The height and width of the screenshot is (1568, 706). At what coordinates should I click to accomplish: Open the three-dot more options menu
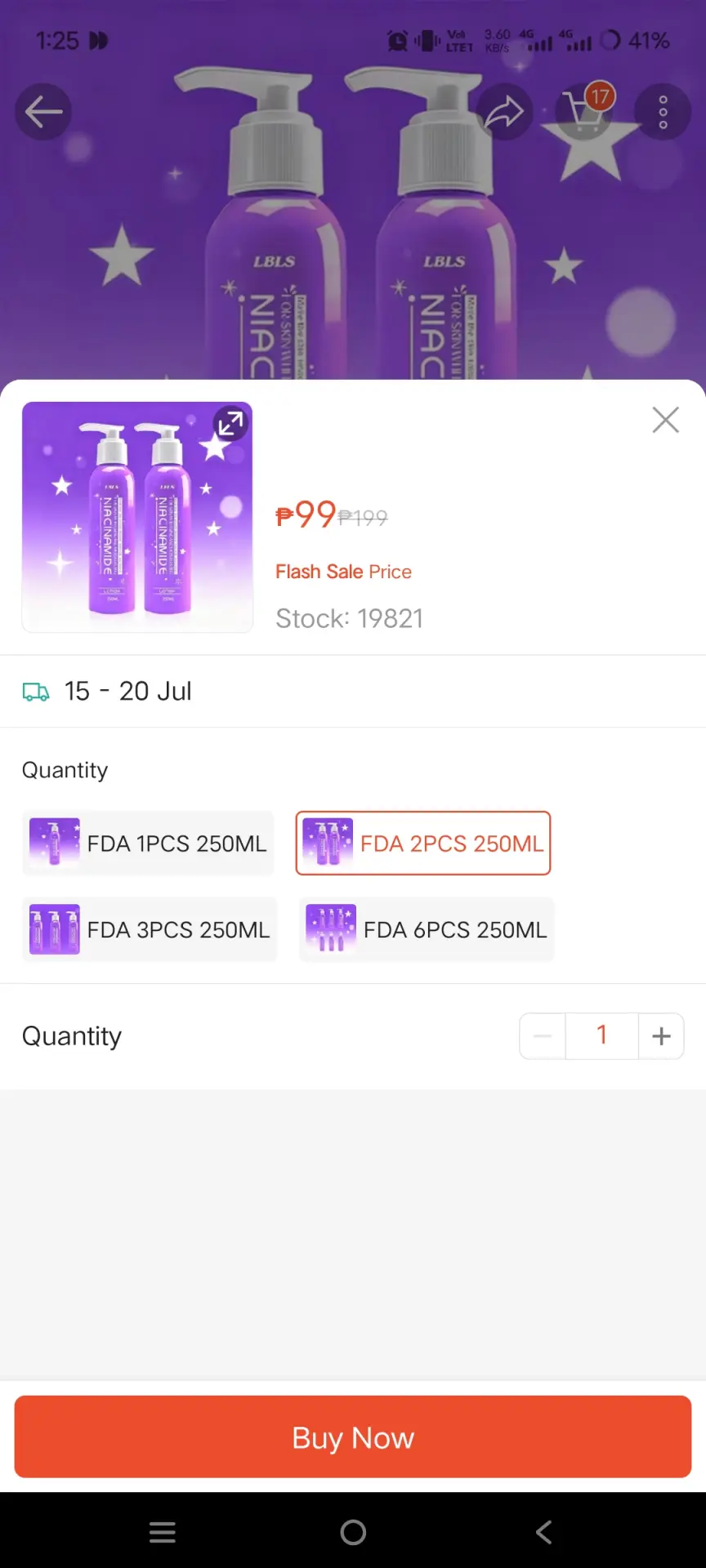point(663,112)
